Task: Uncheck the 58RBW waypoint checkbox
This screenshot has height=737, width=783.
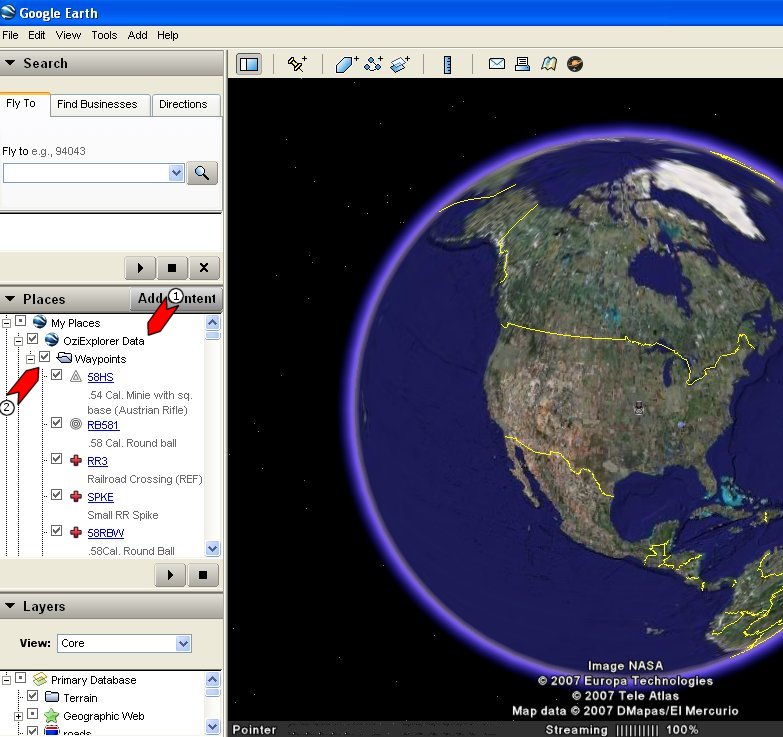Action: 56,531
